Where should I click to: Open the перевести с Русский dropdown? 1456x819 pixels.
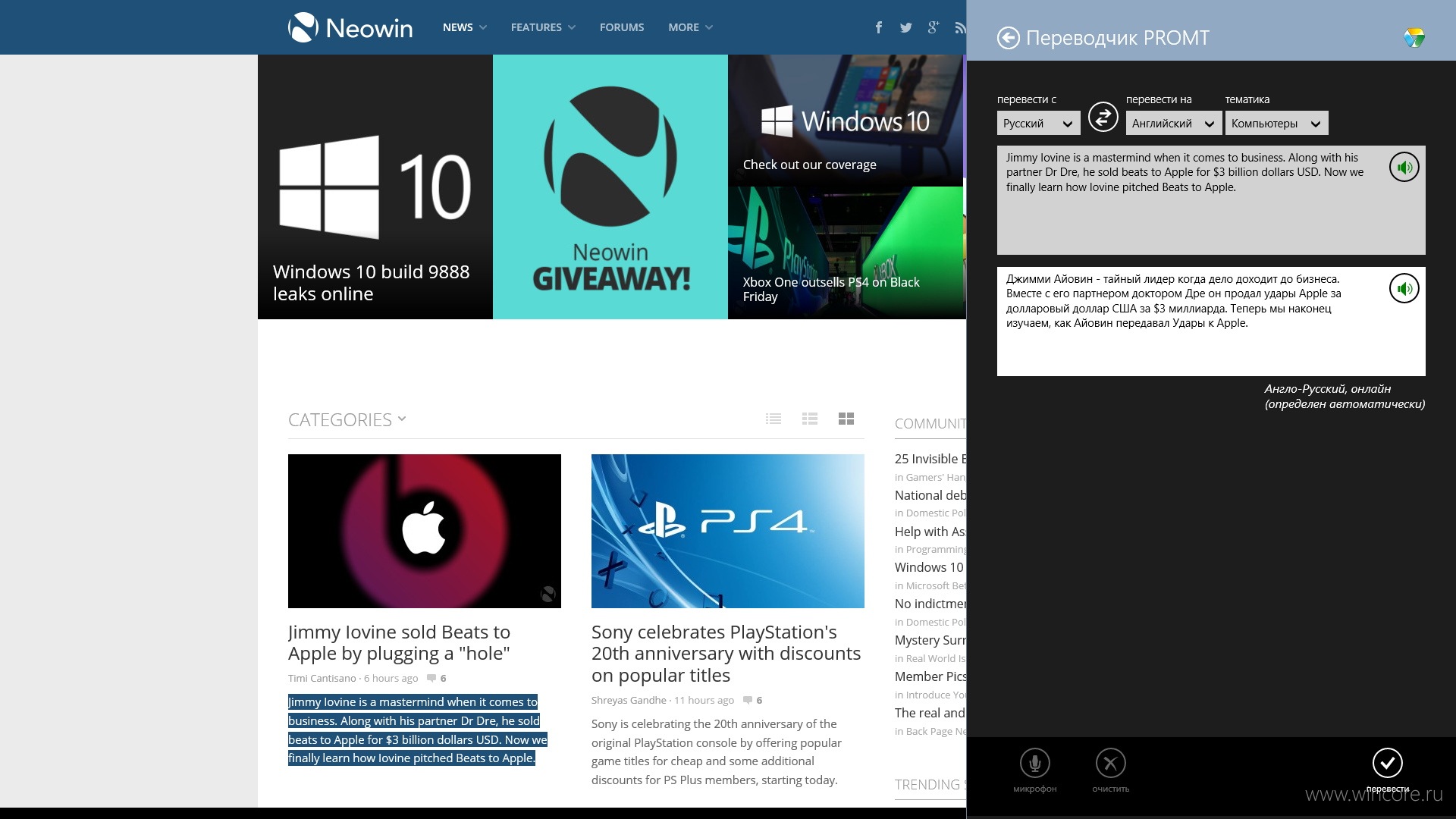(x=1038, y=123)
